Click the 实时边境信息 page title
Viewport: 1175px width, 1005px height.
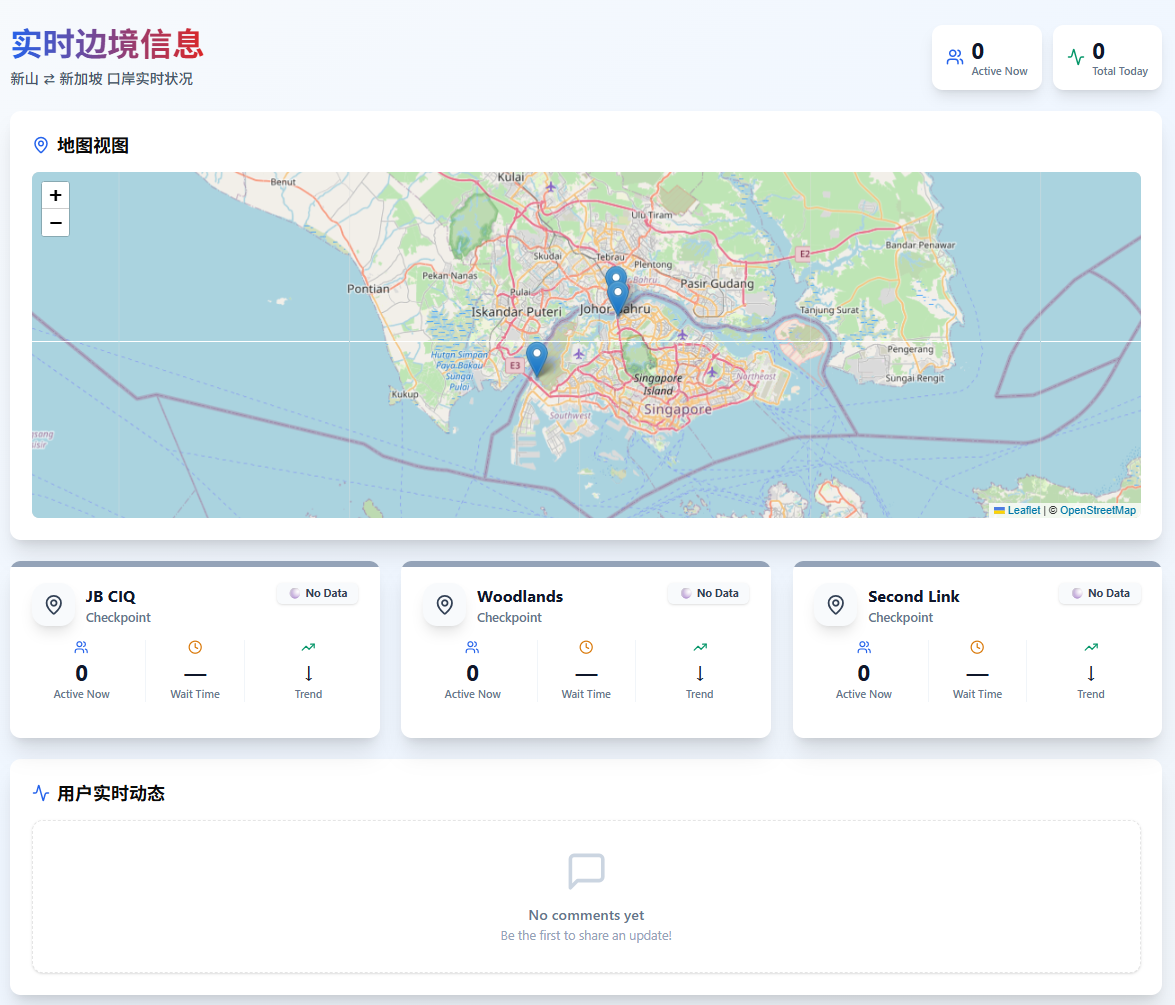coord(107,44)
